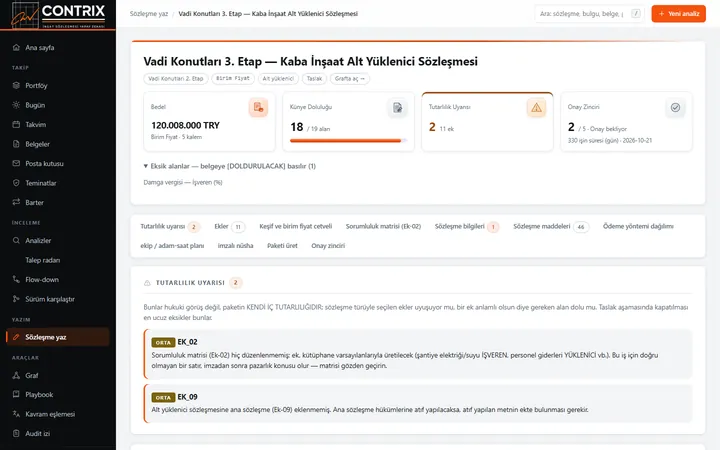The image size is (720, 450).
Task: Select Keşif ve birim fiyat cetveli tab
Action: [296, 226]
